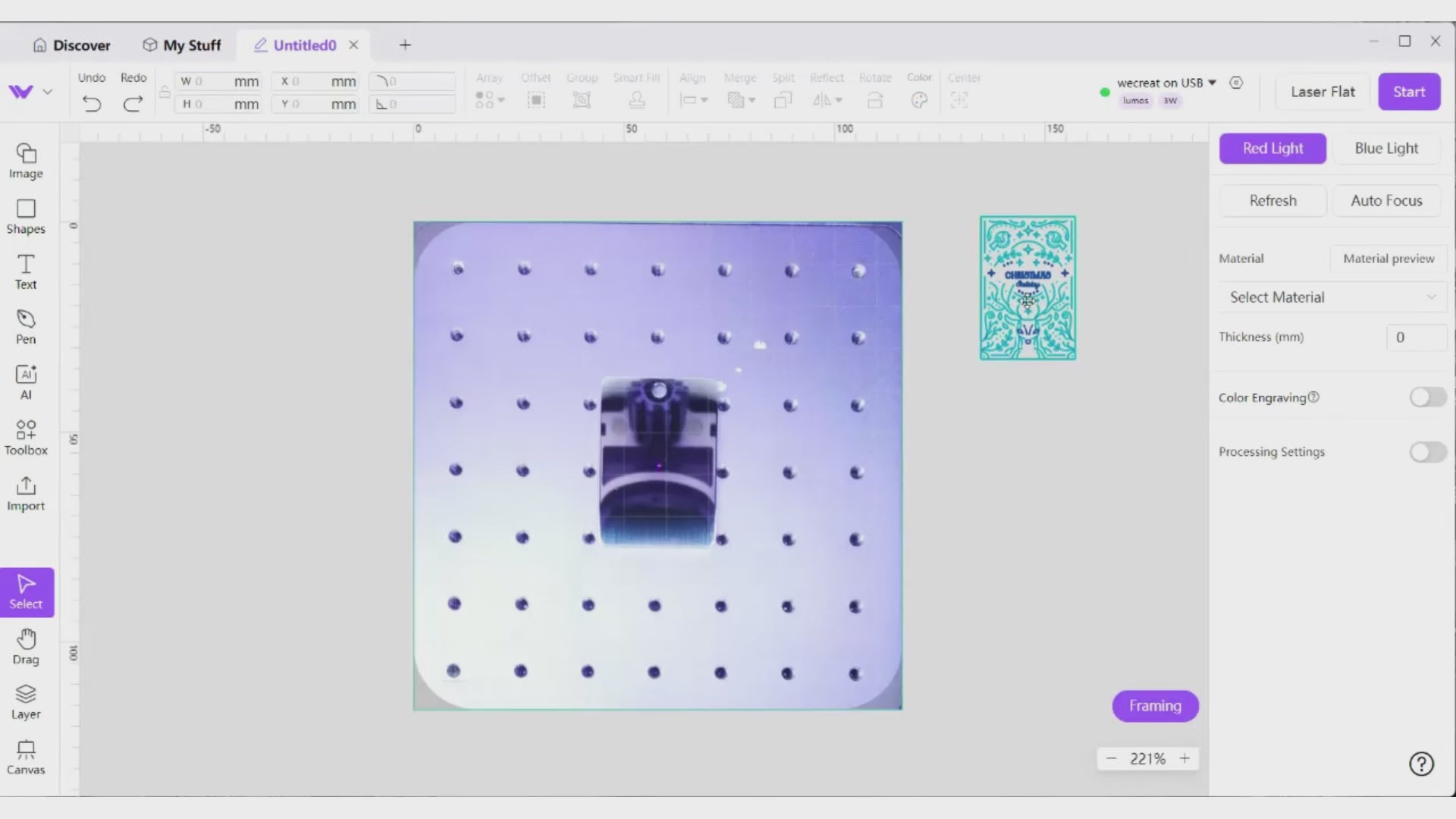Expand the app logo menu chevron
The image size is (1456, 819).
tap(48, 92)
